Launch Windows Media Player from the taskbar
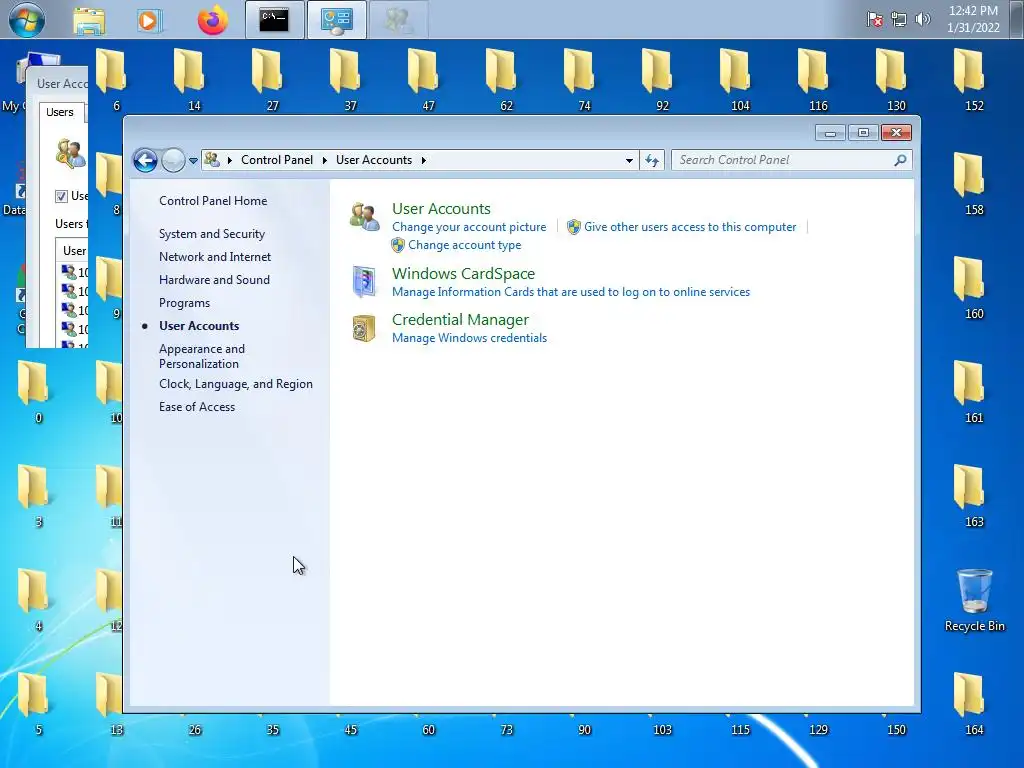Screen dimensions: 1024x768 point(149,21)
